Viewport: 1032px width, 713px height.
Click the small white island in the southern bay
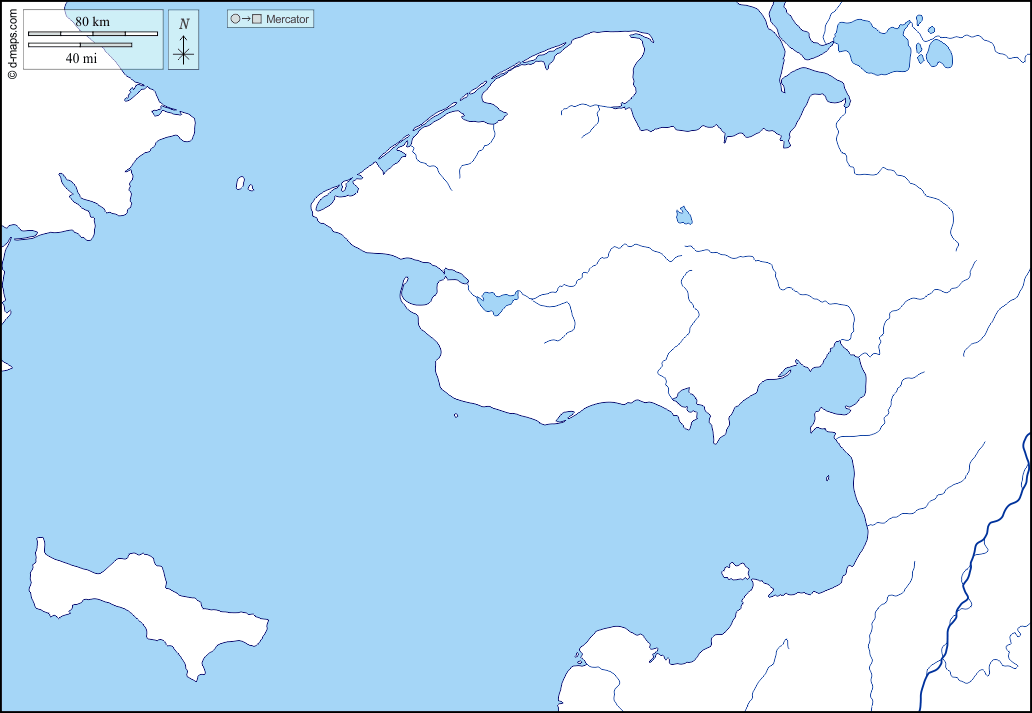pyautogui.click(x=738, y=571)
